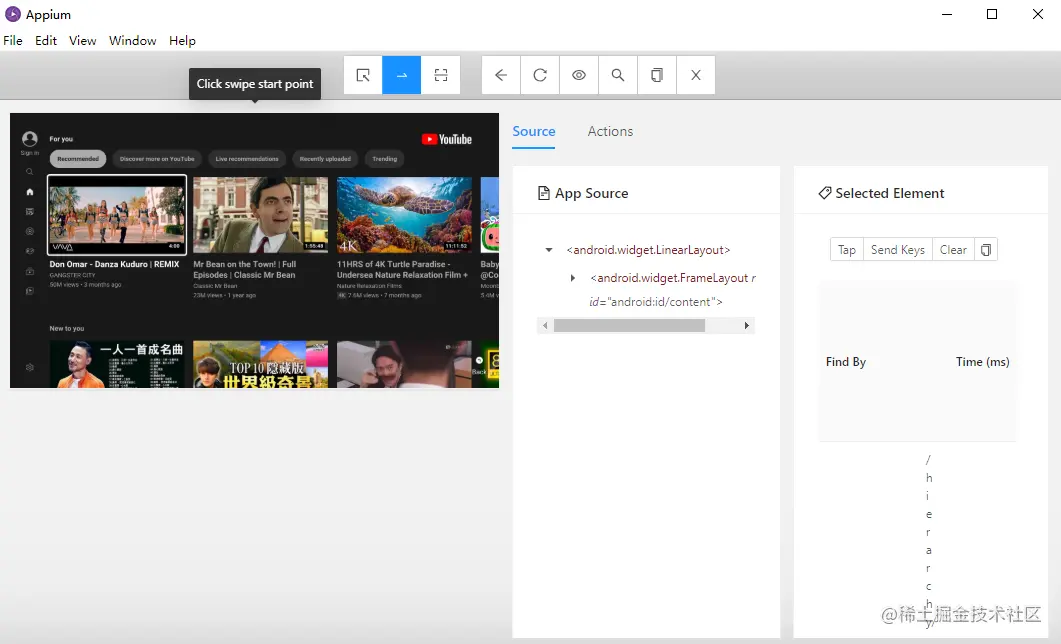Refresh the source and screenshot

[540, 75]
